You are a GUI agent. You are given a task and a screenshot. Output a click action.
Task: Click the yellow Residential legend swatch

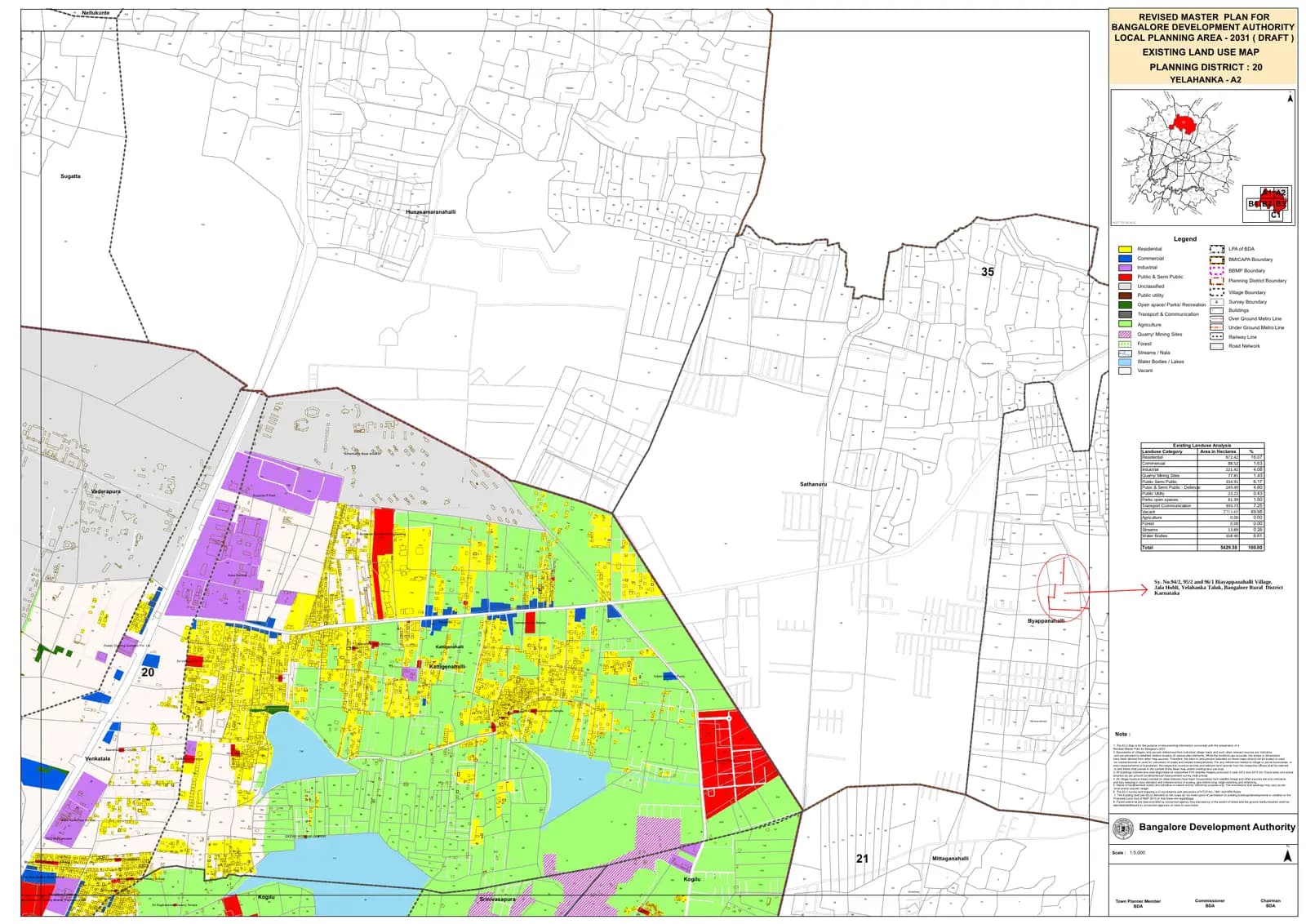[x=1125, y=249]
